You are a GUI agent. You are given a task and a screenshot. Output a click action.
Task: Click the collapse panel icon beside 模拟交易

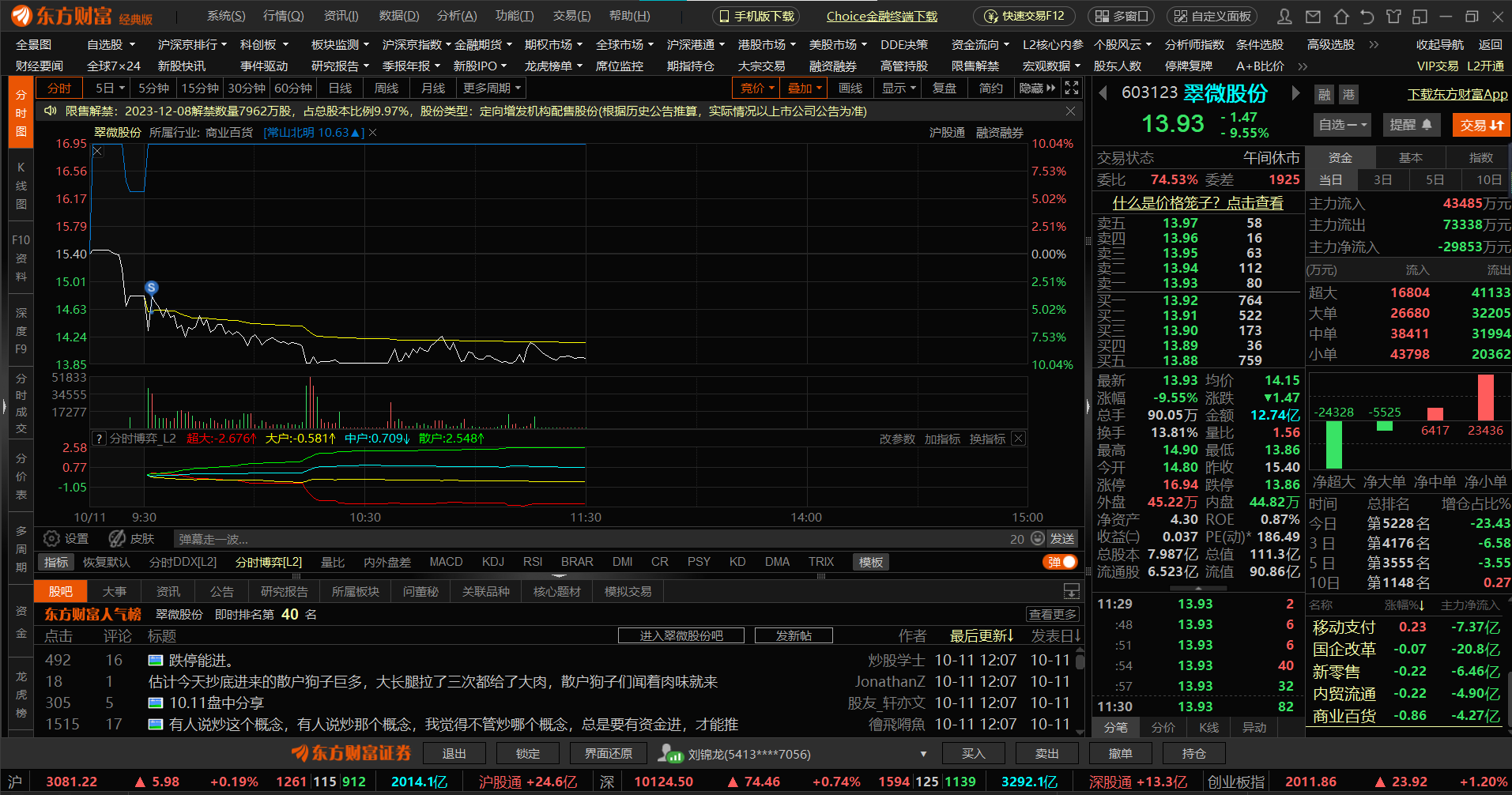coord(1072,591)
